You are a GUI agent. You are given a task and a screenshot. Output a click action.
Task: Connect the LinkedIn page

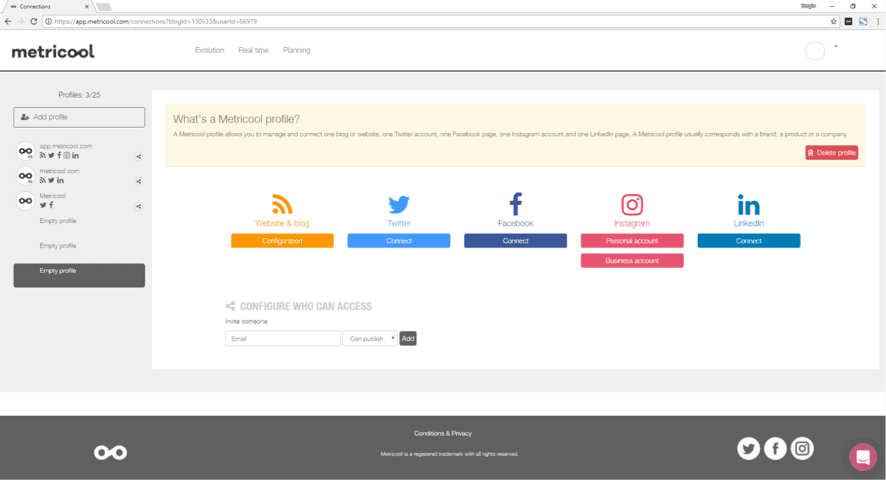749,241
